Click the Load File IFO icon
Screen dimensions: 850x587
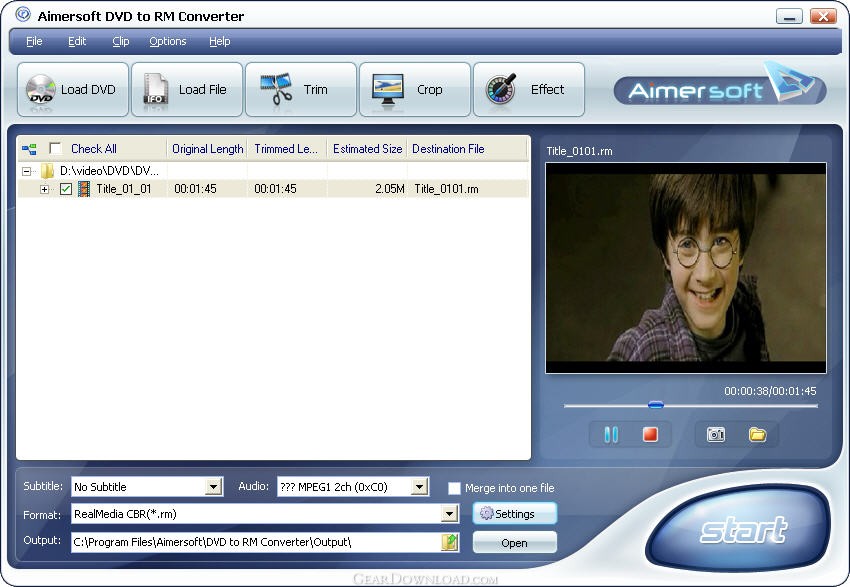point(156,89)
